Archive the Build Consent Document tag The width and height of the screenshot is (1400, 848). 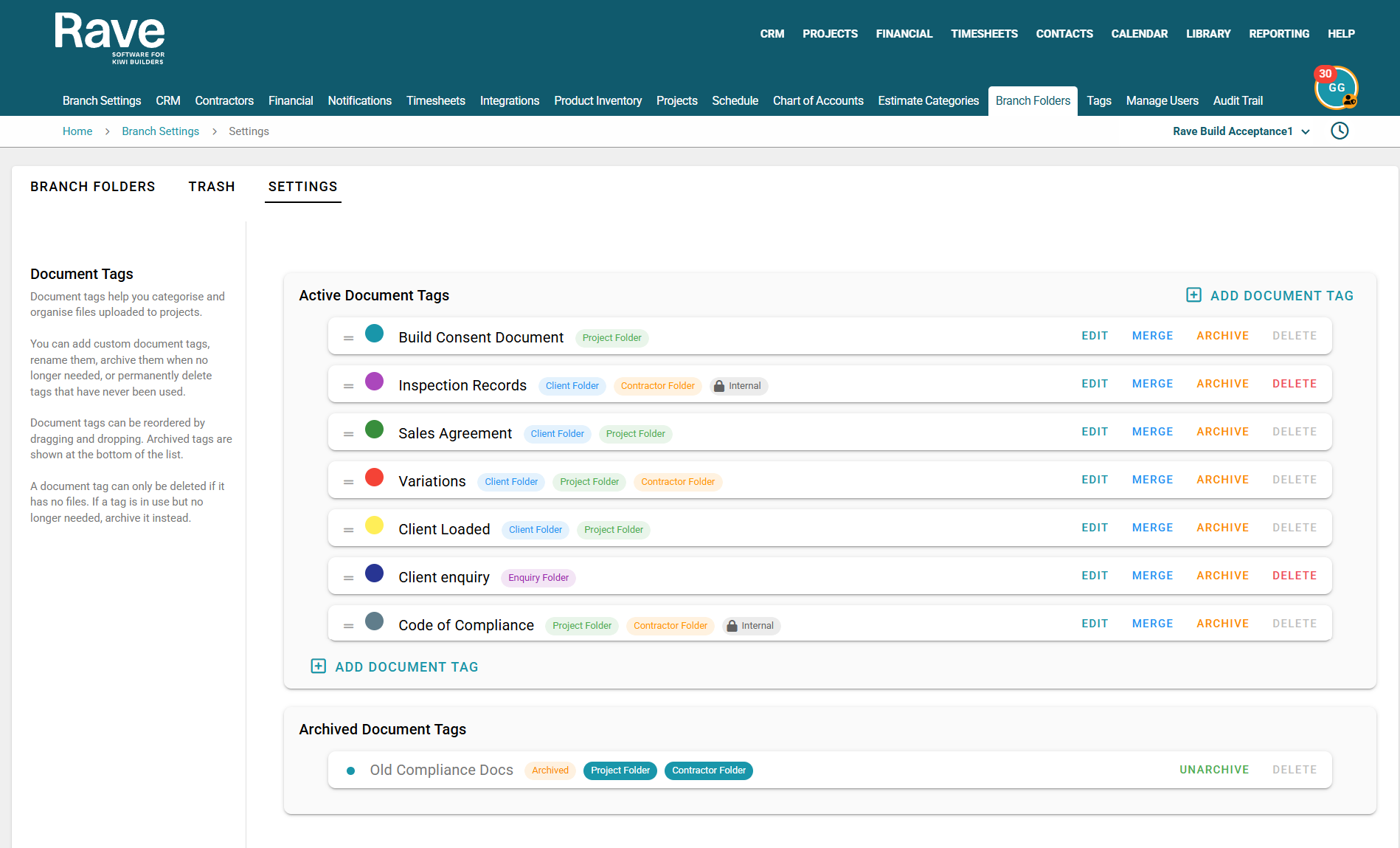click(1223, 336)
